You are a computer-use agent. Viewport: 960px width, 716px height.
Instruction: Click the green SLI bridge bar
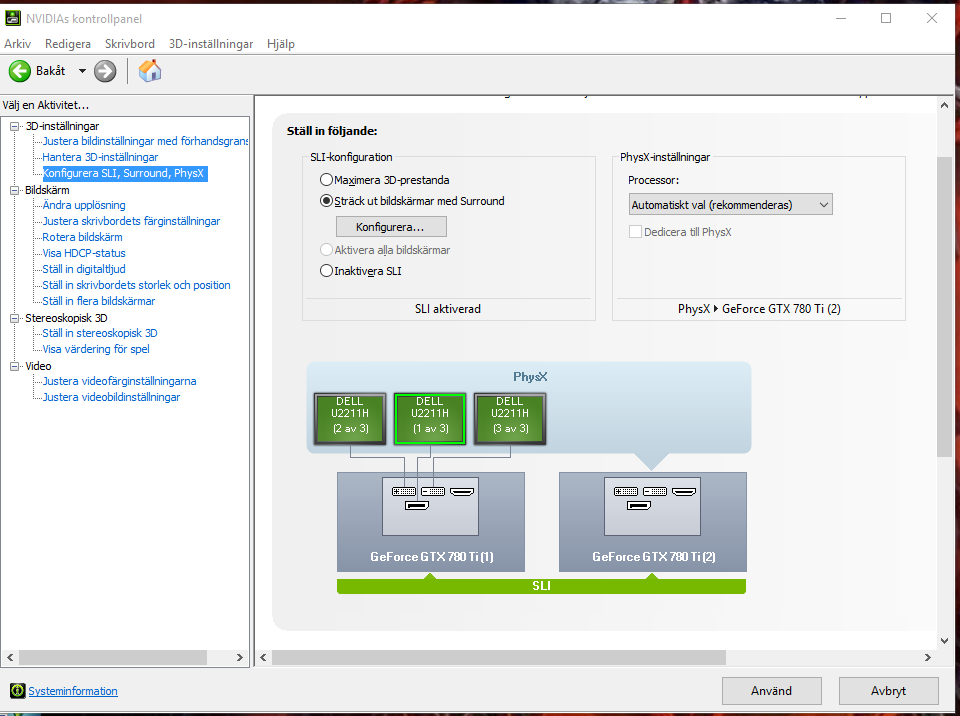point(541,586)
